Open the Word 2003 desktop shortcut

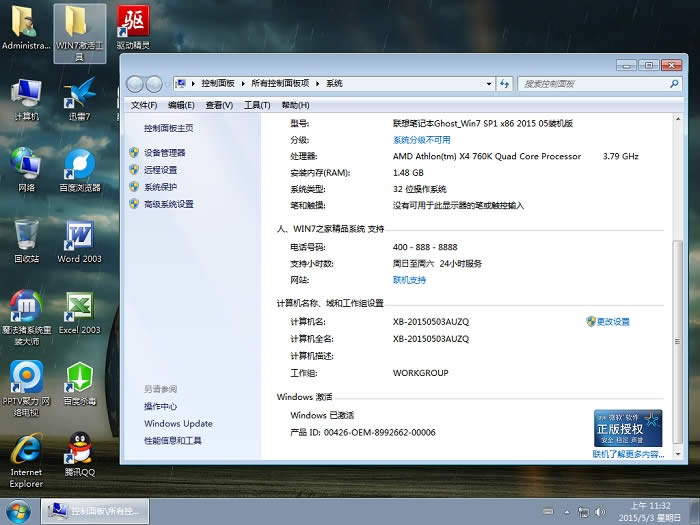click(79, 236)
